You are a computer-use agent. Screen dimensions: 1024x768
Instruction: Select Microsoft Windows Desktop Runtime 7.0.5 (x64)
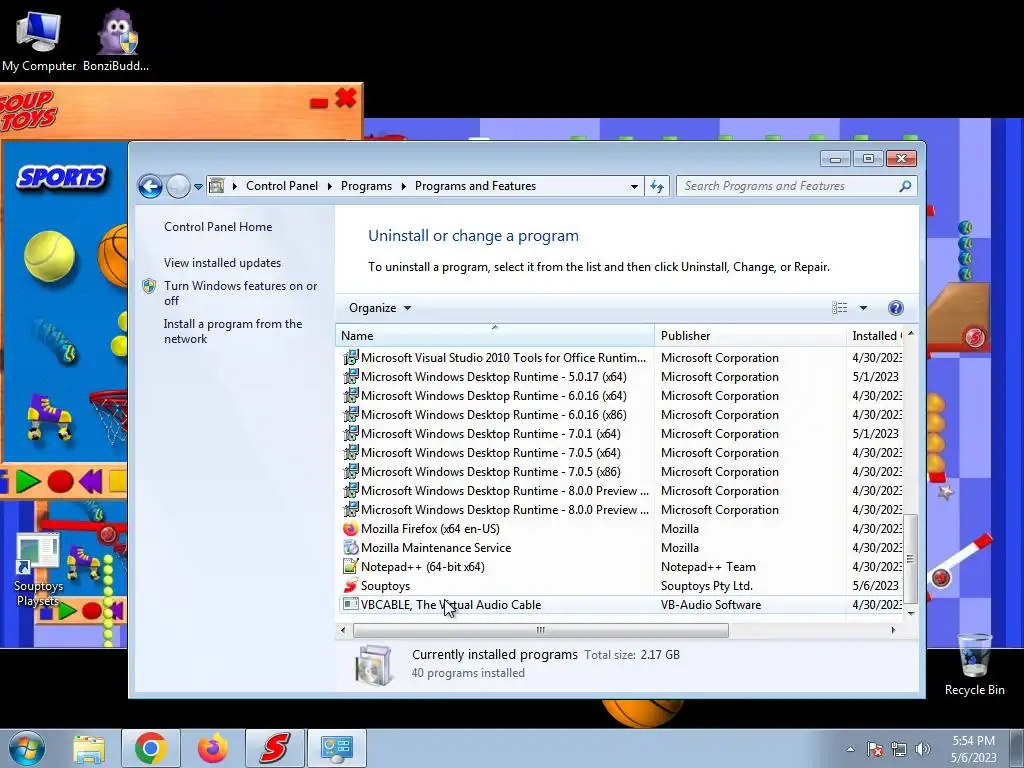(620, 453)
